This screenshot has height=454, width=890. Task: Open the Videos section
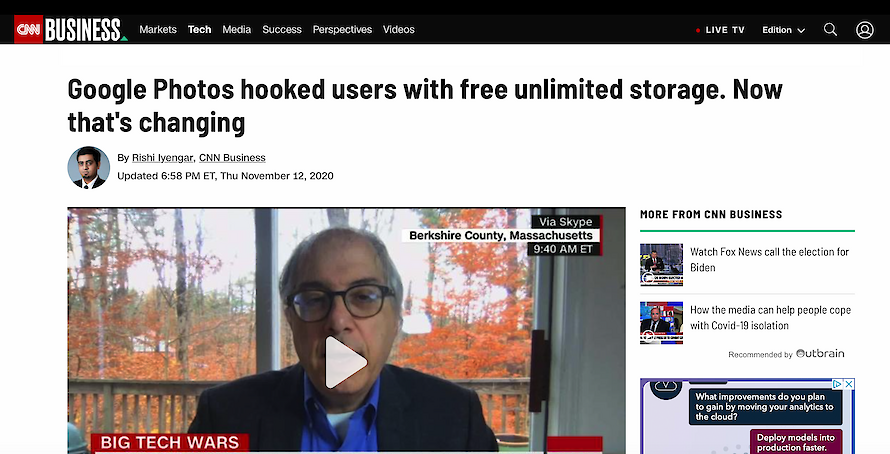pyautogui.click(x=398, y=30)
